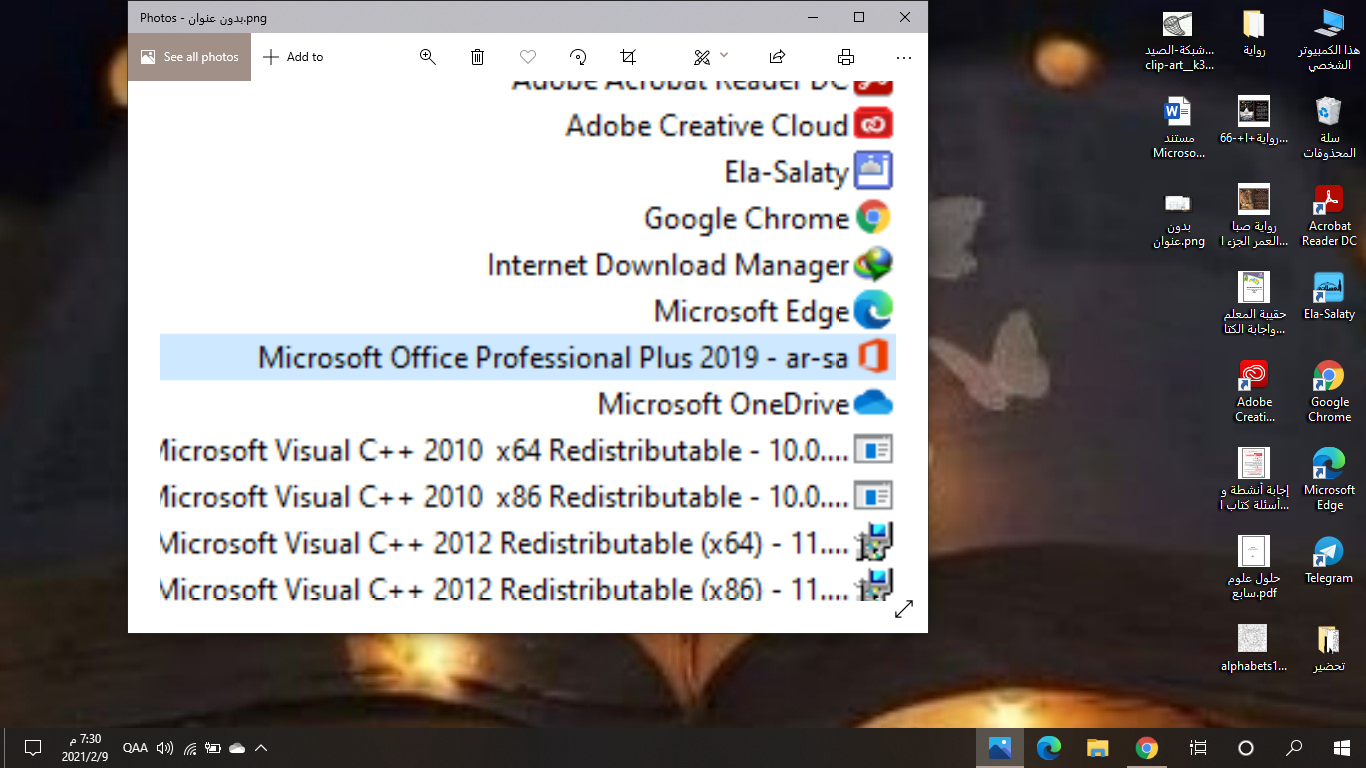Click the Zoom magnifier icon in Photos toolbar
1366x768 pixels.
(x=428, y=57)
